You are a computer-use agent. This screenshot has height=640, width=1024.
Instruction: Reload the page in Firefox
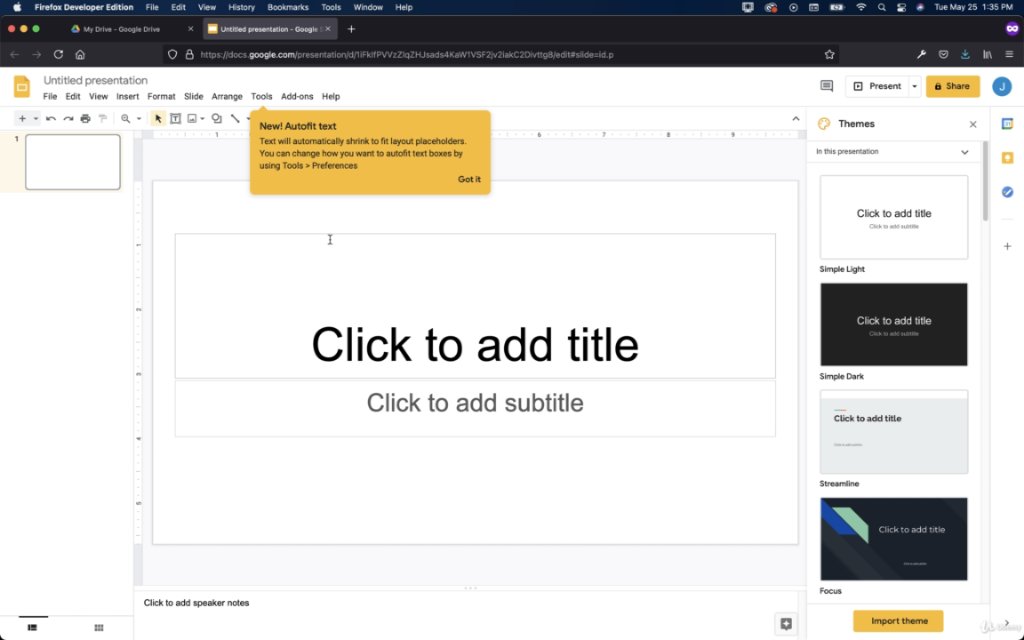(x=58, y=55)
